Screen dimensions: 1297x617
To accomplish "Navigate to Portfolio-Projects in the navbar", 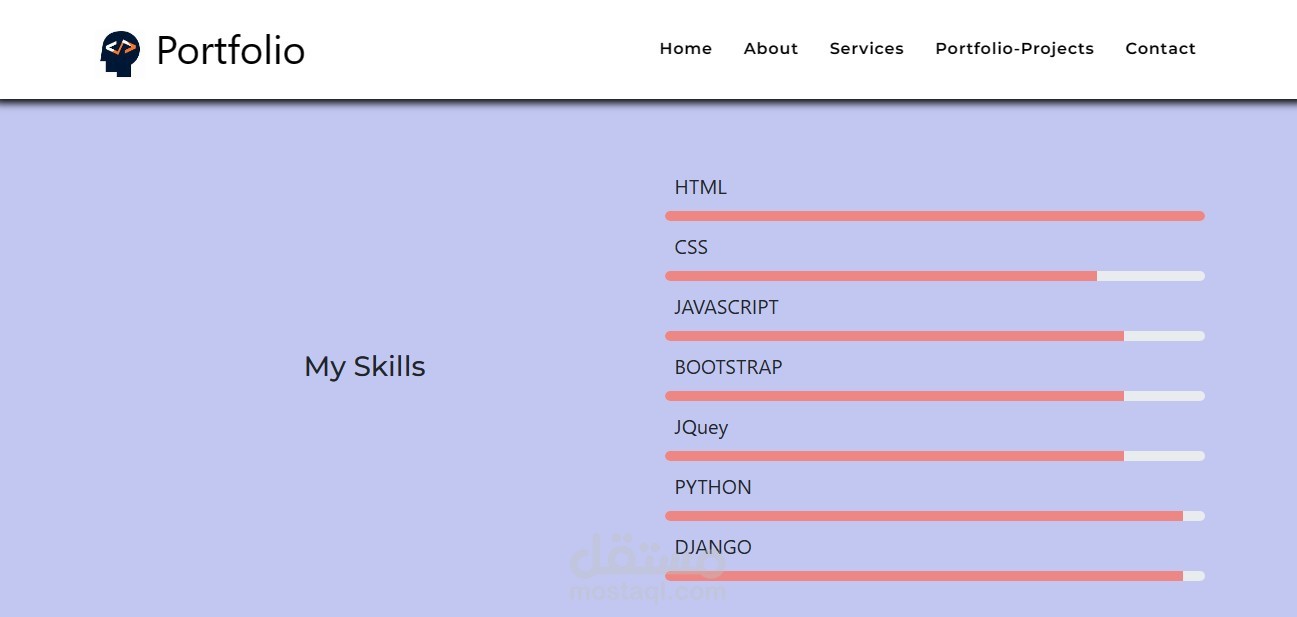I will 1014,48.
